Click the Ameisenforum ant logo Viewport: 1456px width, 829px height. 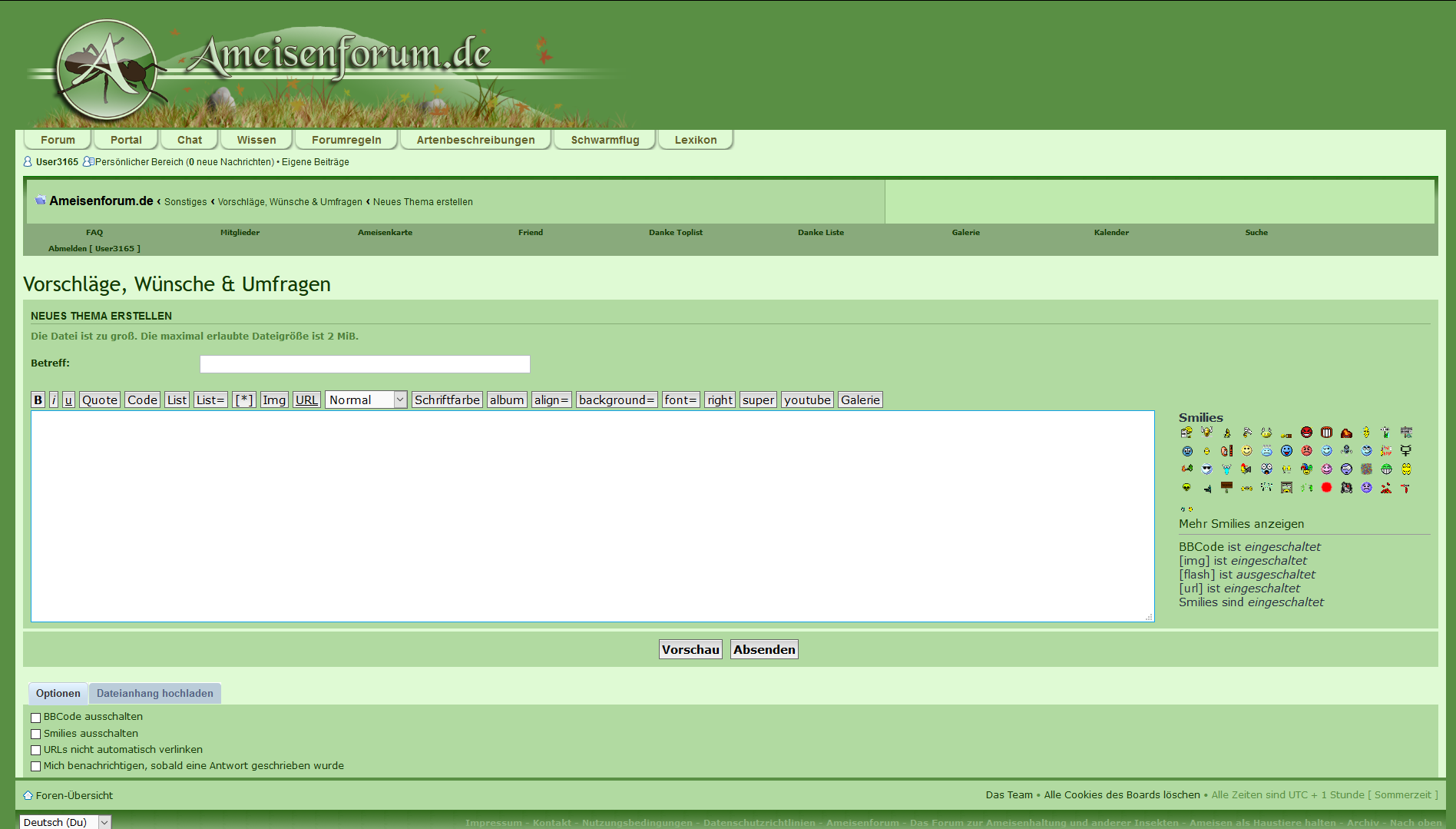click(107, 70)
